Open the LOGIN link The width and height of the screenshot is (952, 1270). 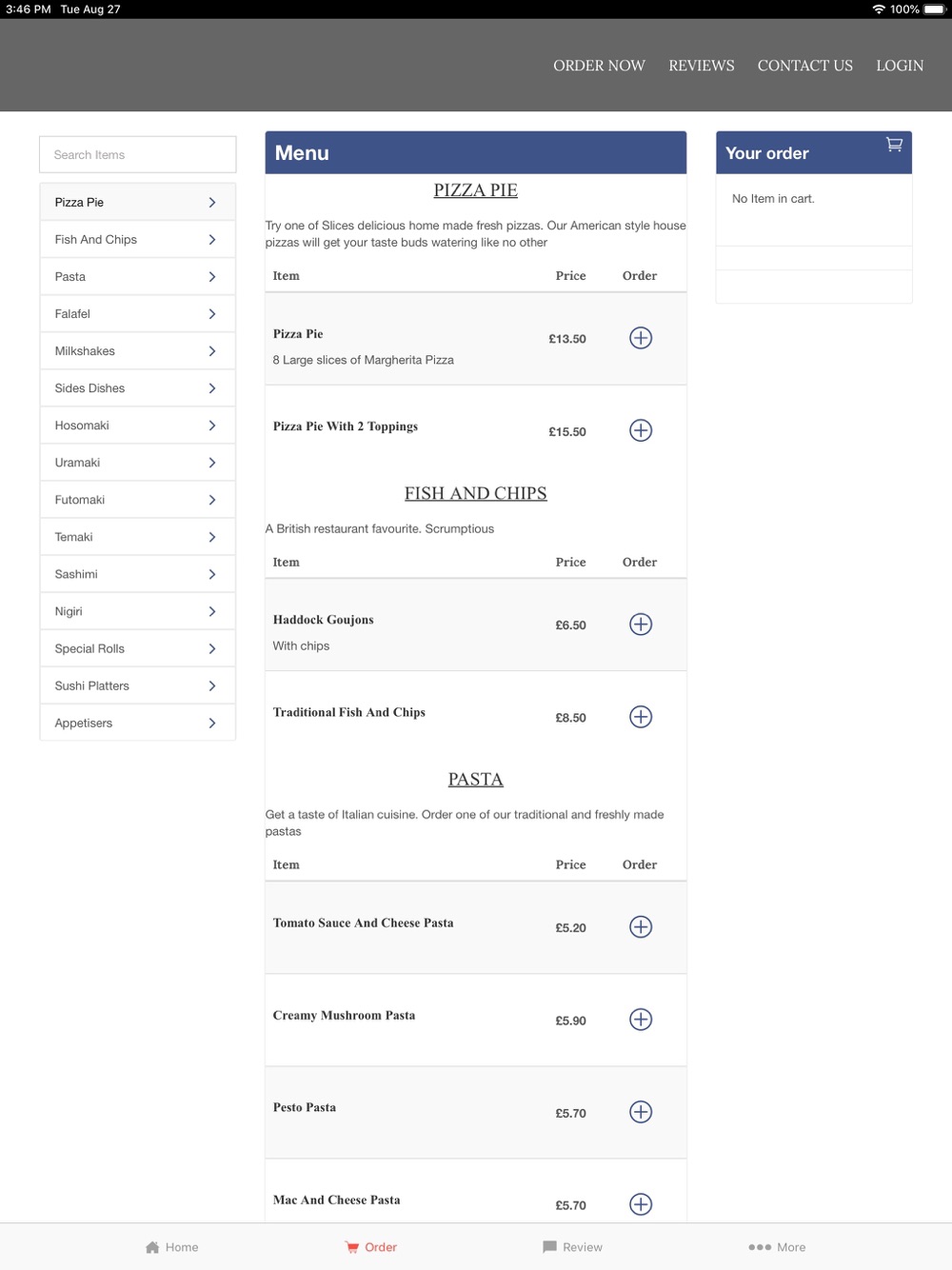click(x=900, y=66)
